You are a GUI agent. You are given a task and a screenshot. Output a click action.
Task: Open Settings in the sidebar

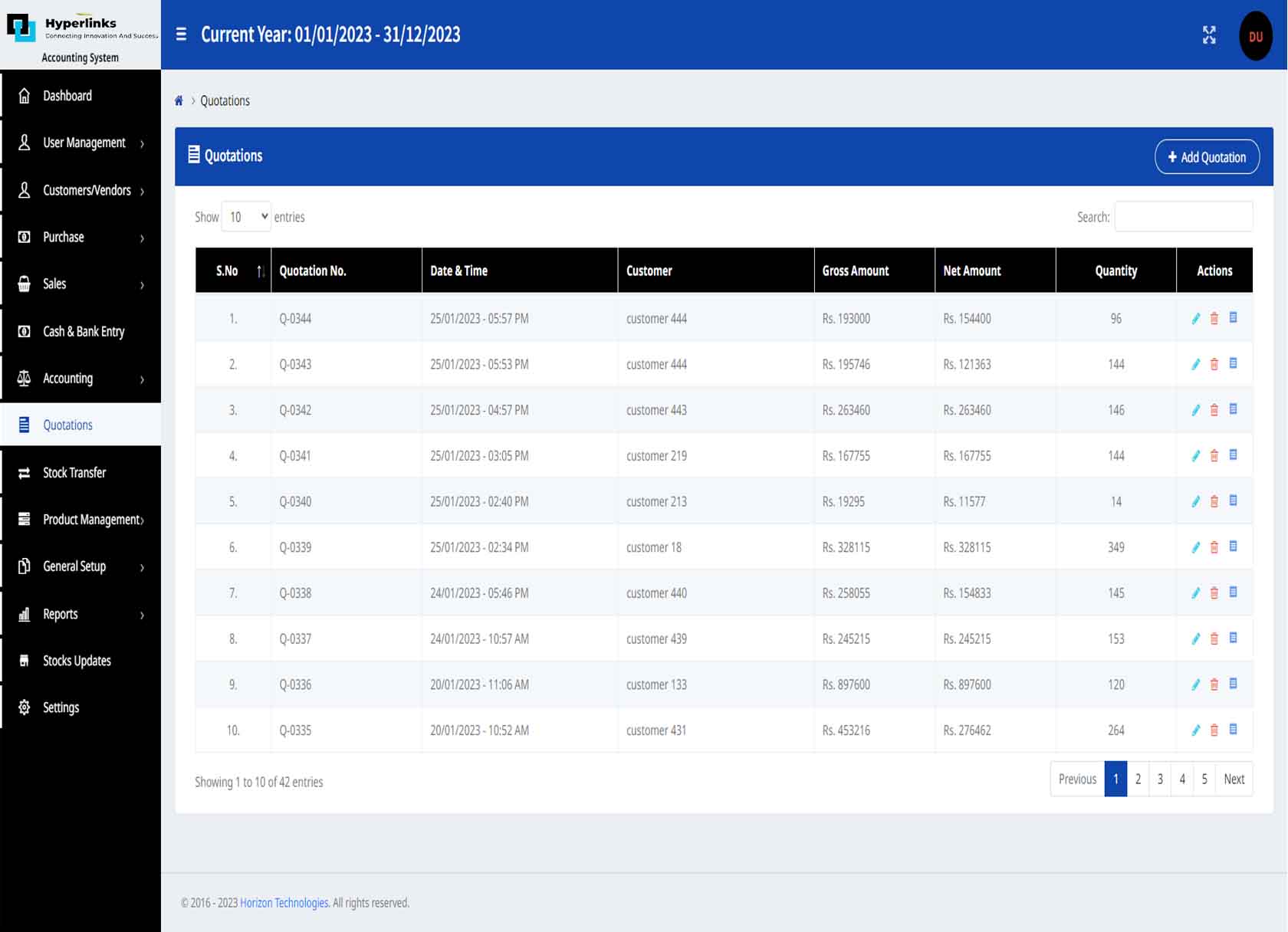80,707
